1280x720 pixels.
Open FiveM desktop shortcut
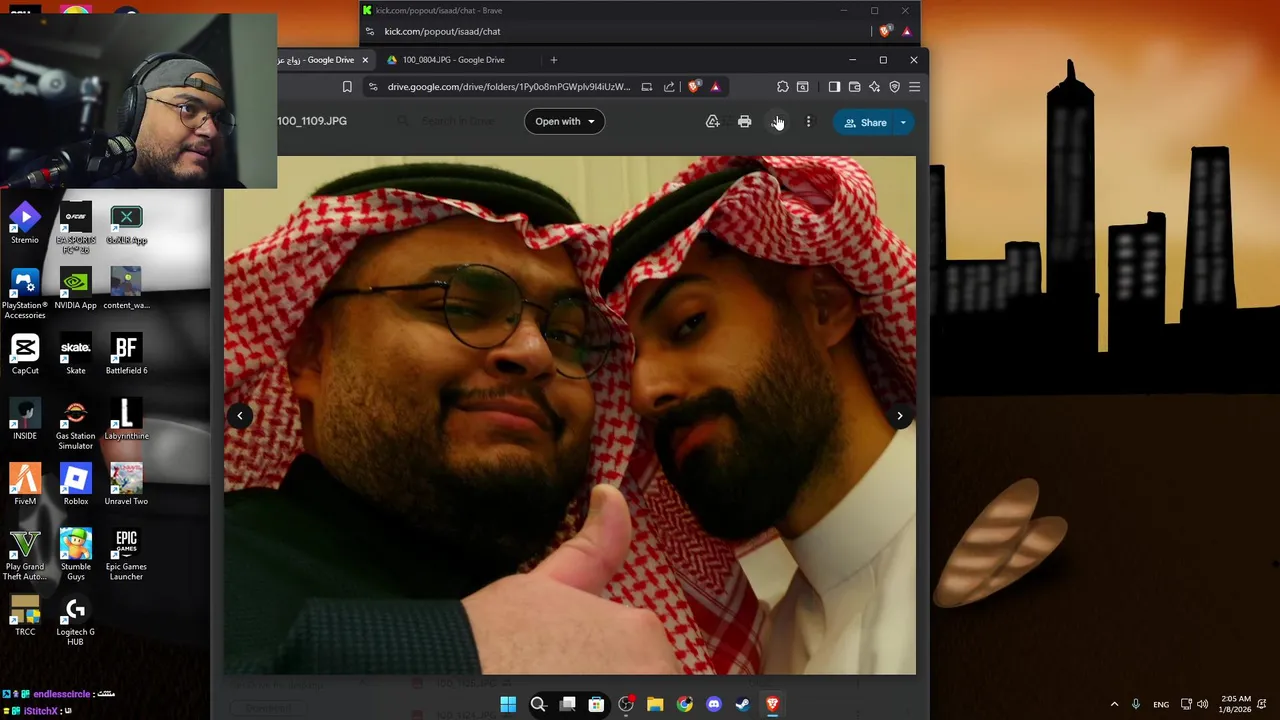tap(25, 486)
